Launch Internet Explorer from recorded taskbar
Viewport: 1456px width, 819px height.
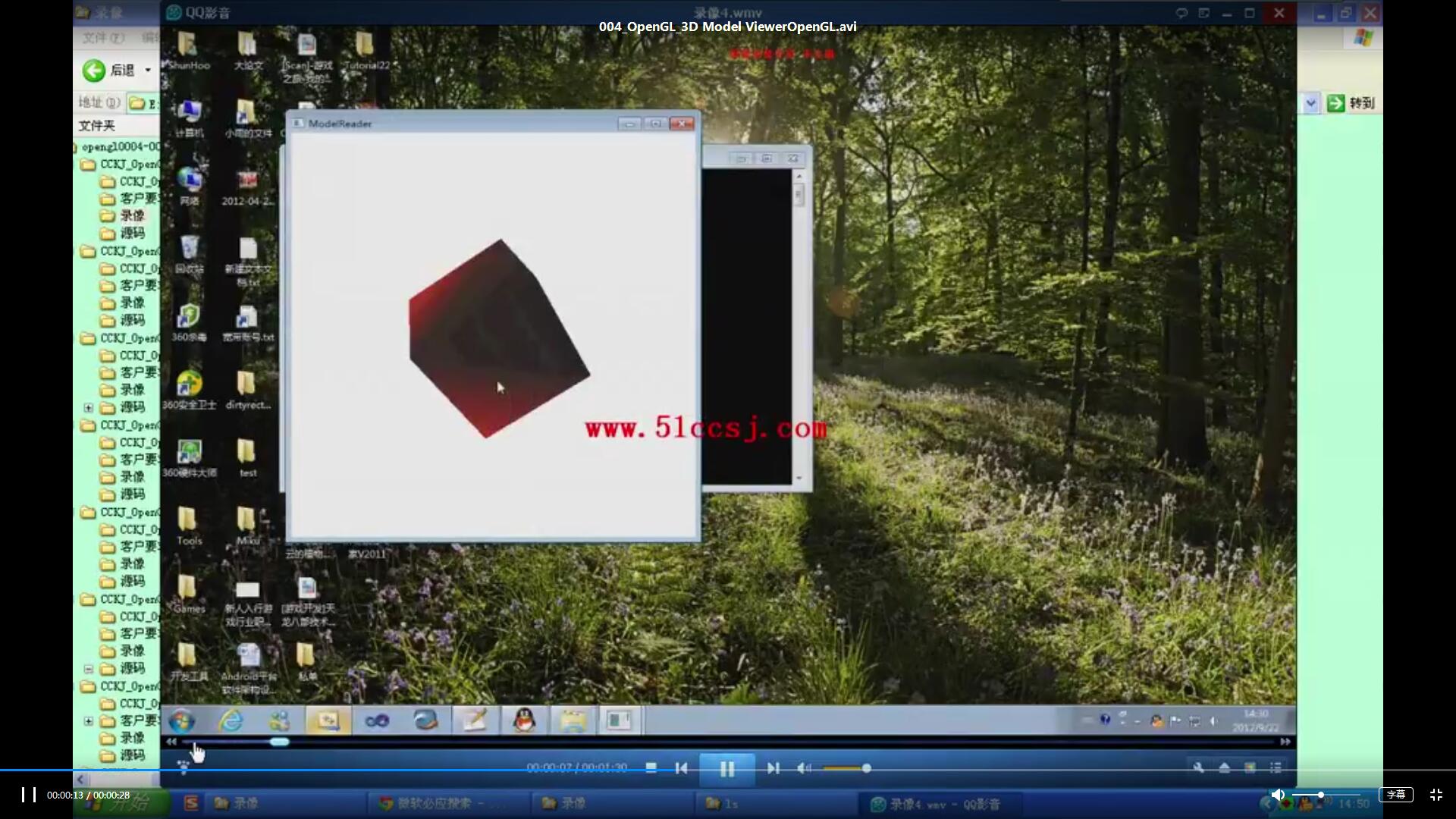pos(231,720)
